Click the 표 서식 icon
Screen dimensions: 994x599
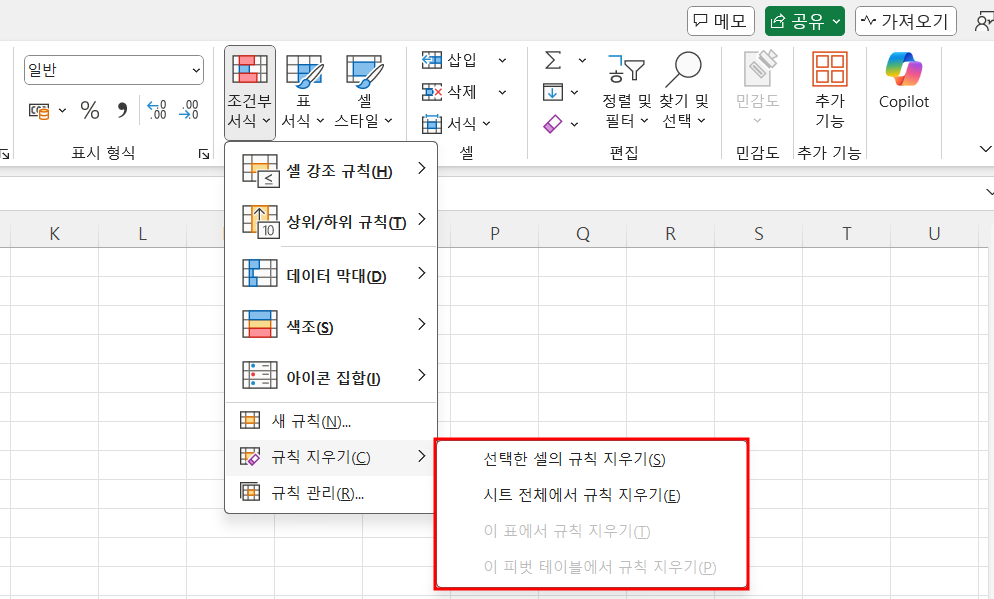coord(302,68)
